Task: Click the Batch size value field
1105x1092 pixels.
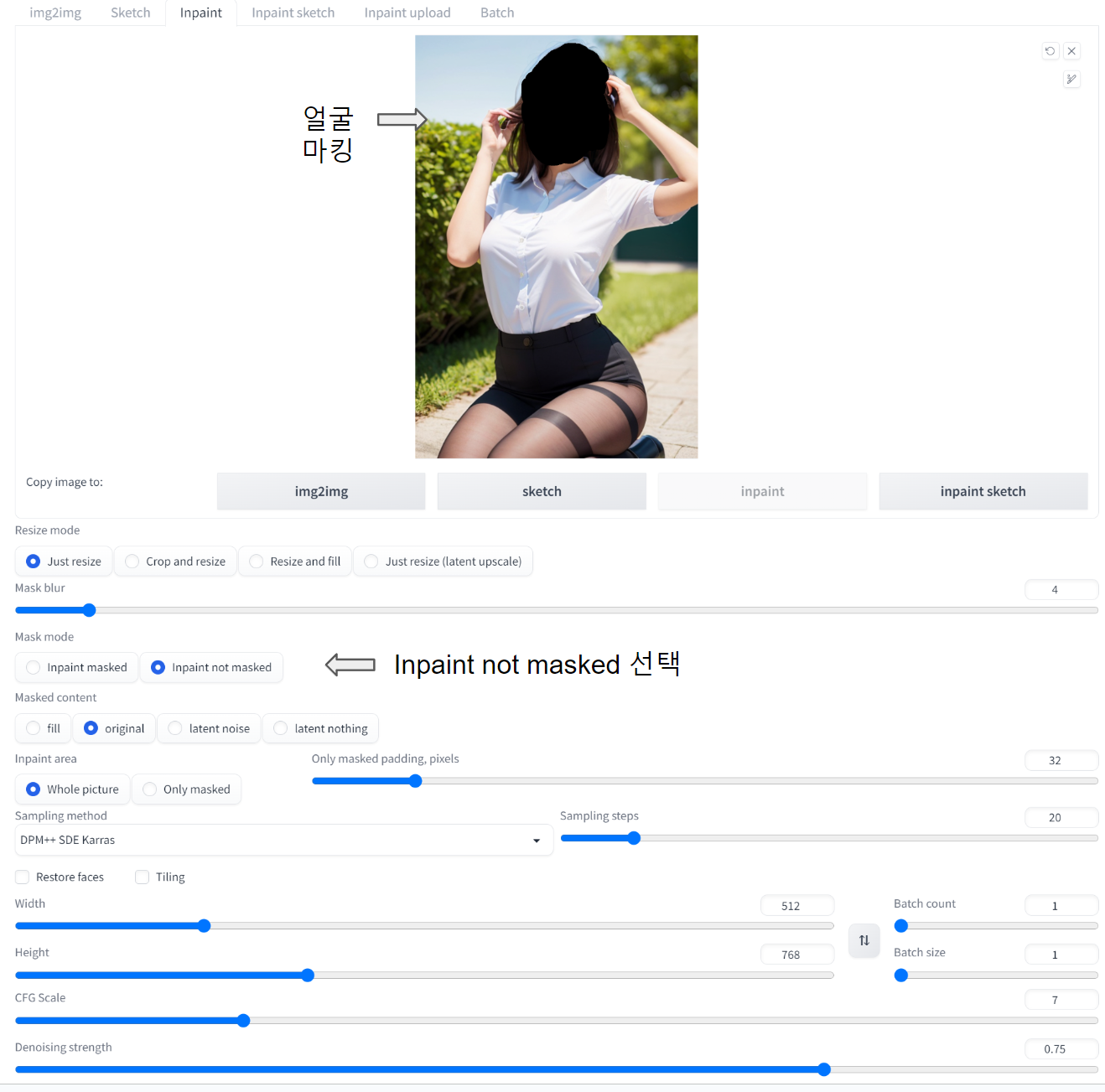Action: click(1061, 954)
